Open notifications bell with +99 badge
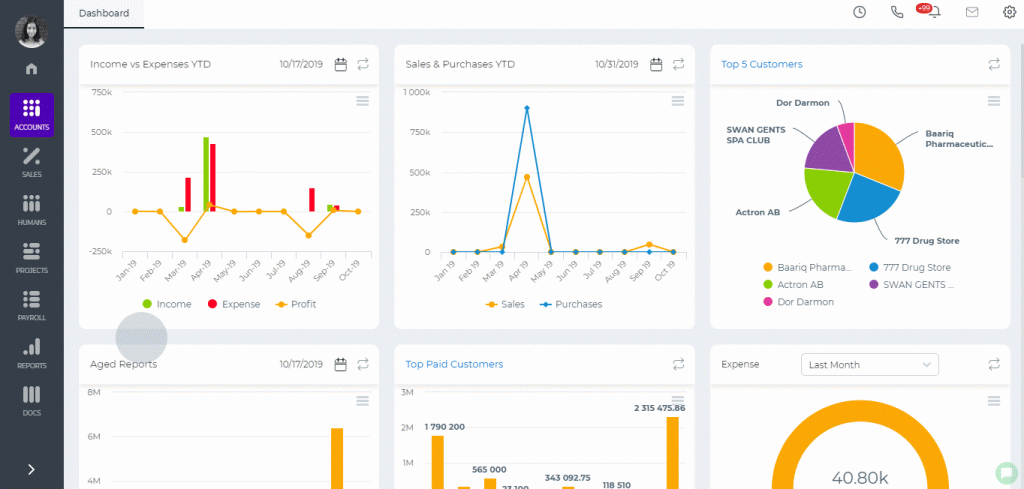The height and width of the screenshot is (489, 1024). pos(935,12)
